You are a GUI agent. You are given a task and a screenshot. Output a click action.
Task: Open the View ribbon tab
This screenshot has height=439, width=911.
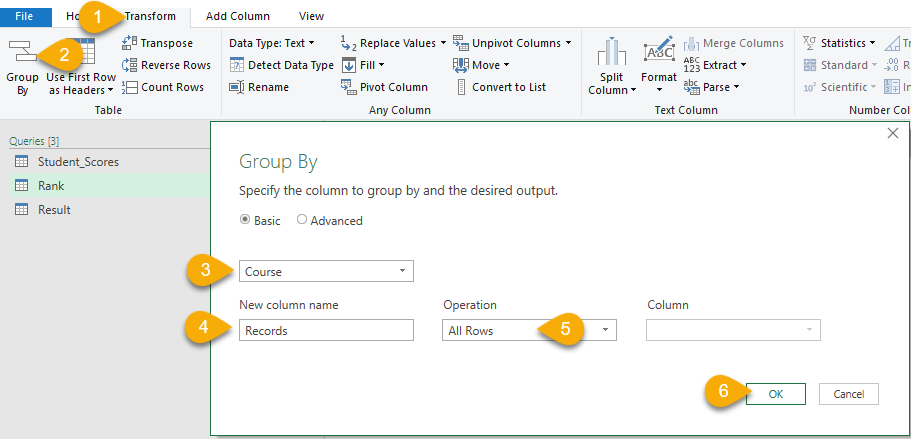point(311,16)
